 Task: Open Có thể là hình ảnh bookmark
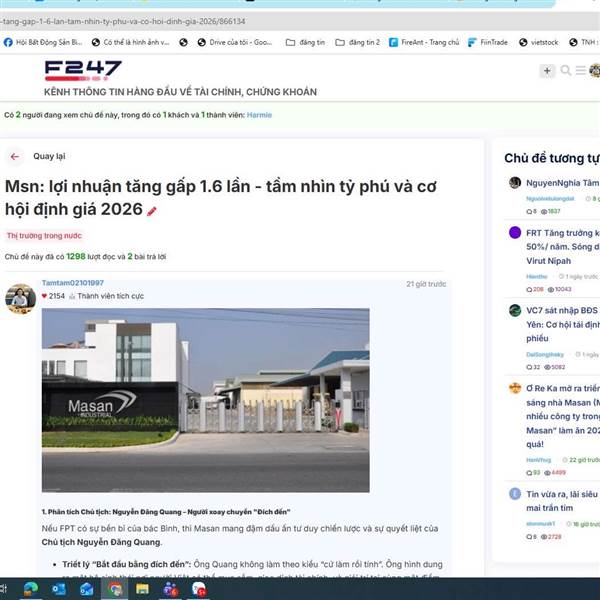pos(130,42)
